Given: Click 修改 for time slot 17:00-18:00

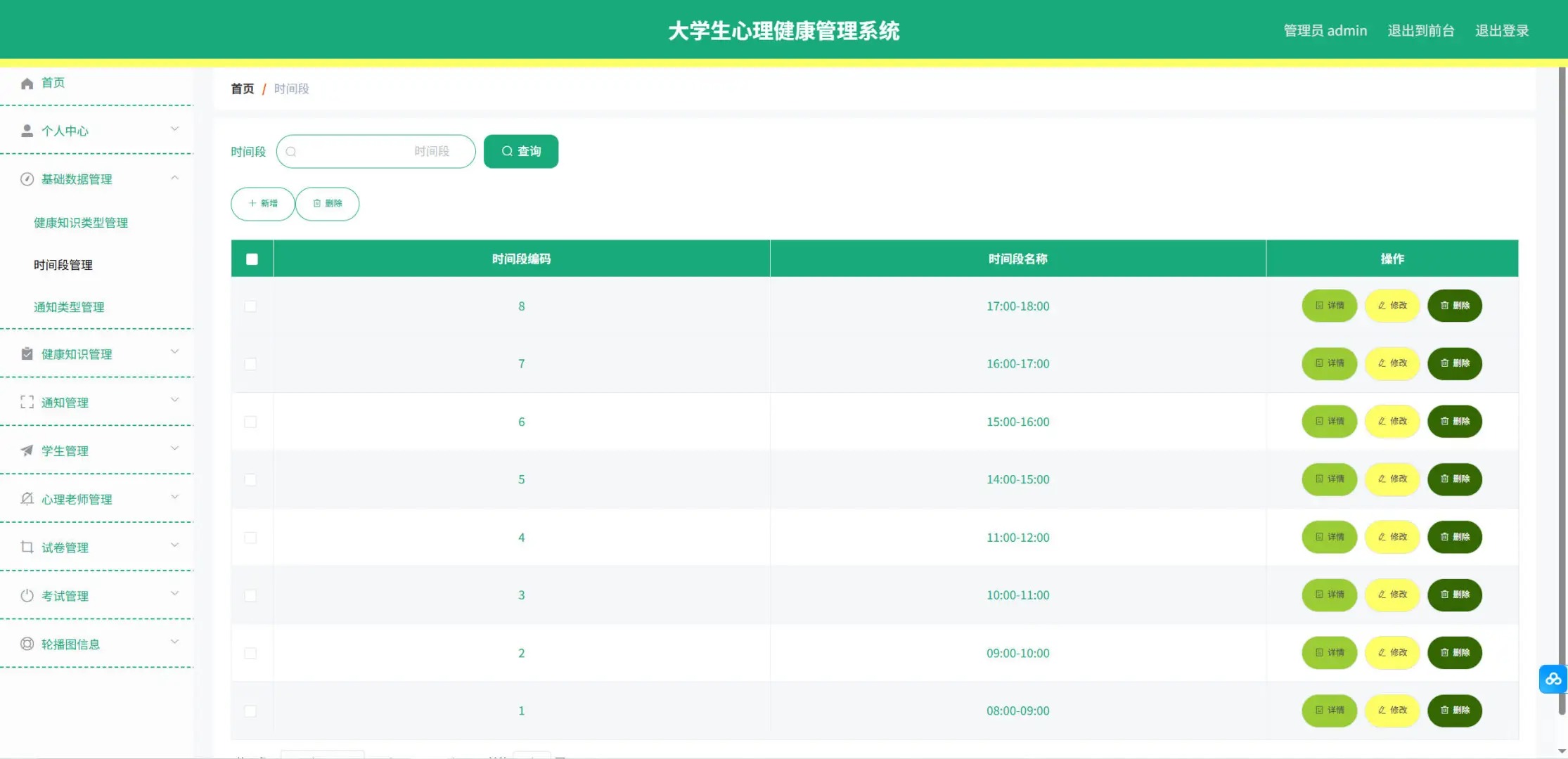Looking at the screenshot, I should coord(1392,306).
